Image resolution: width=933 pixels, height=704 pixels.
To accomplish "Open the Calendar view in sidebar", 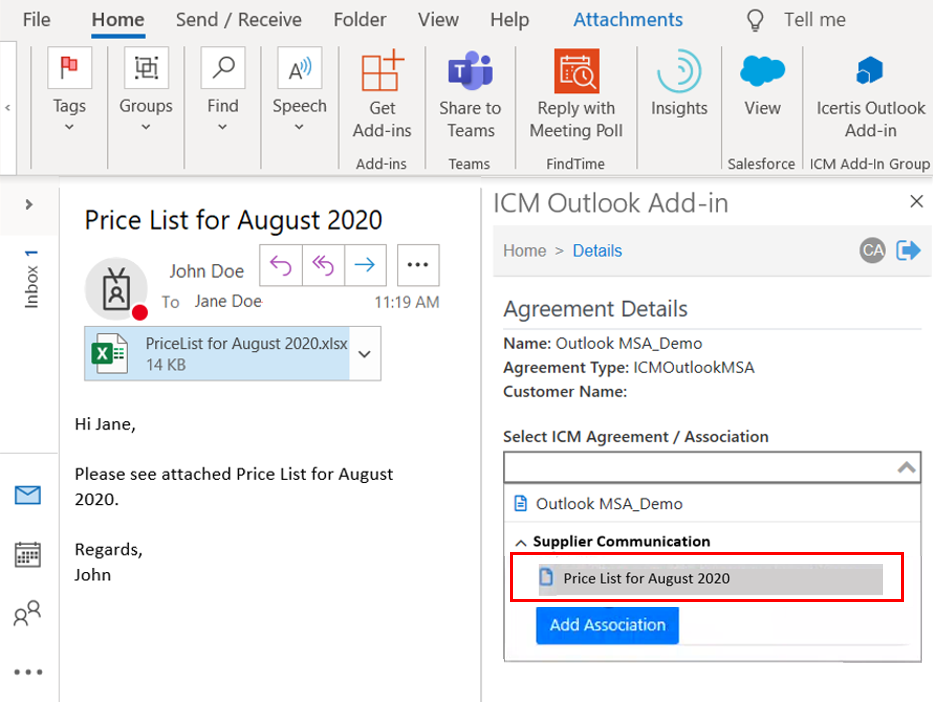I will (27, 554).
